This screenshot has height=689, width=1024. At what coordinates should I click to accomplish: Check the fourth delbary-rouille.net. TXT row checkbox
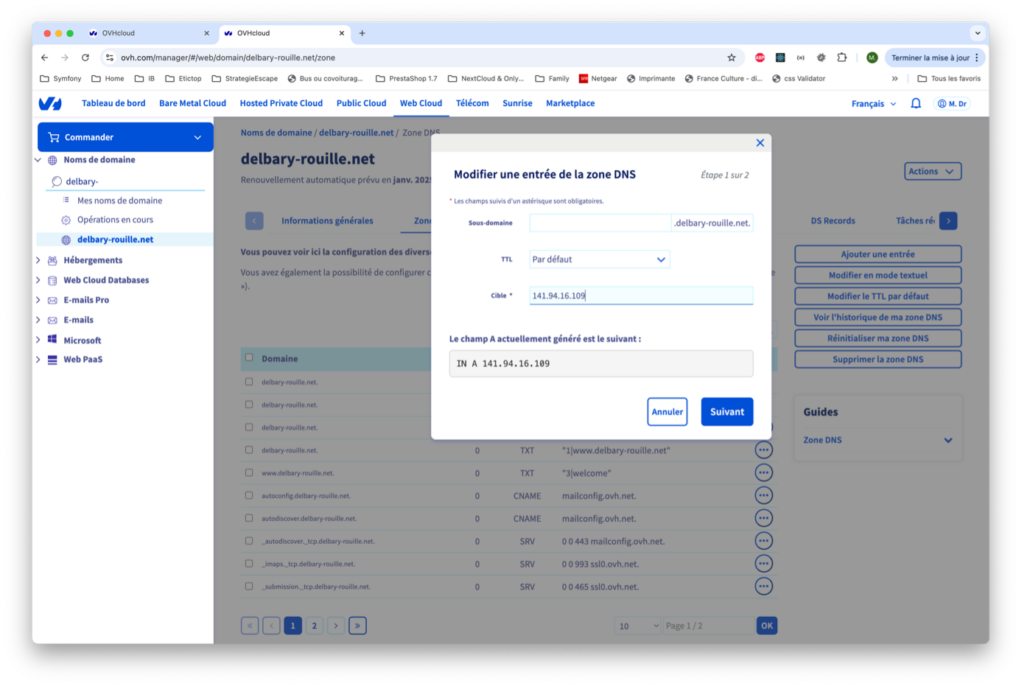pos(249,450)
